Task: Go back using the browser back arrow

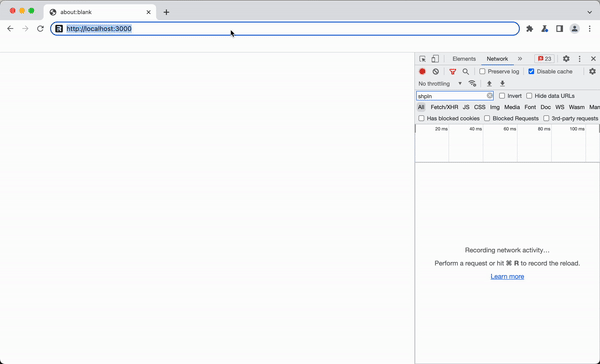Action: (10, 29)
